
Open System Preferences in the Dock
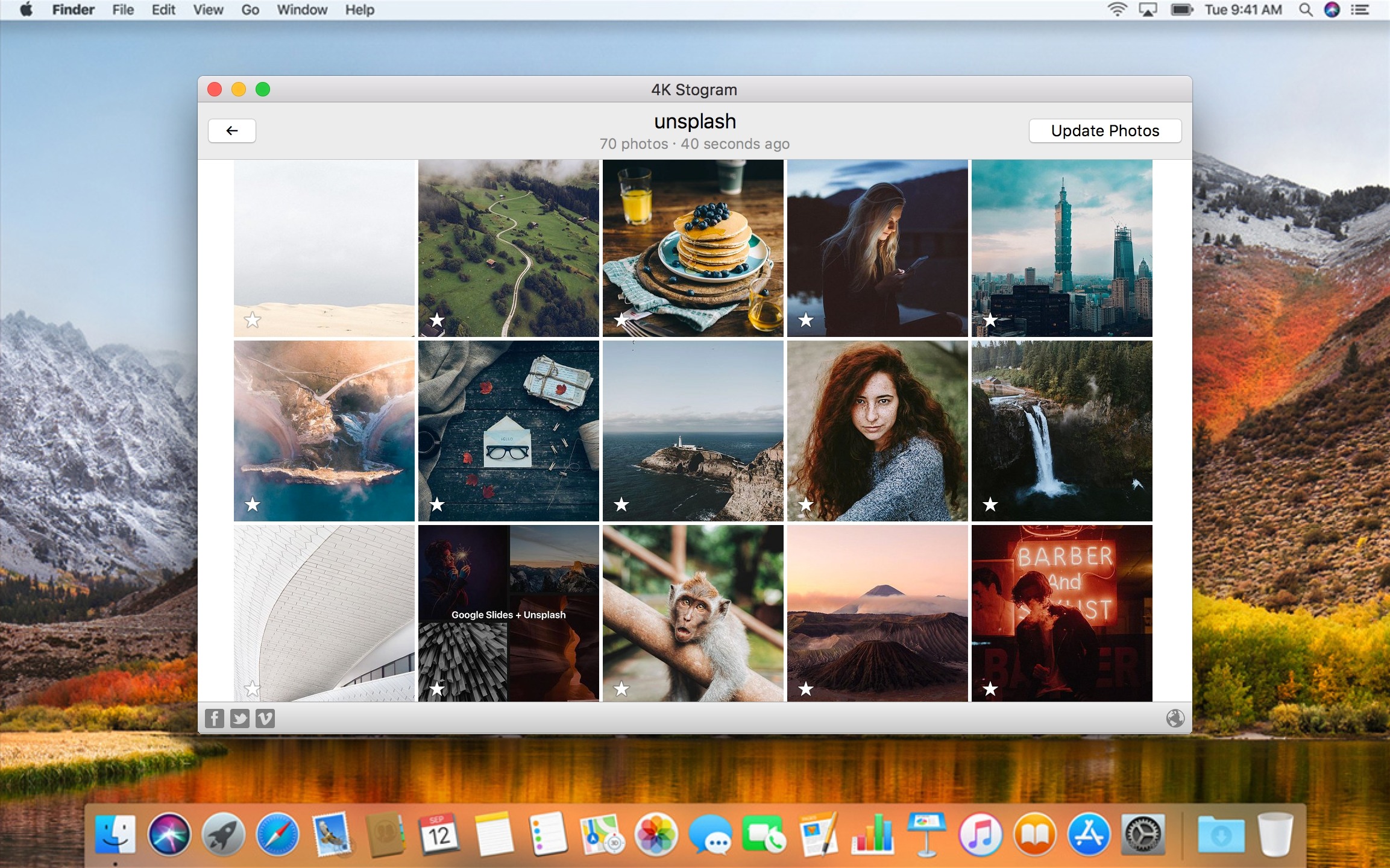pyautogui.click(x=1142, y=835)
